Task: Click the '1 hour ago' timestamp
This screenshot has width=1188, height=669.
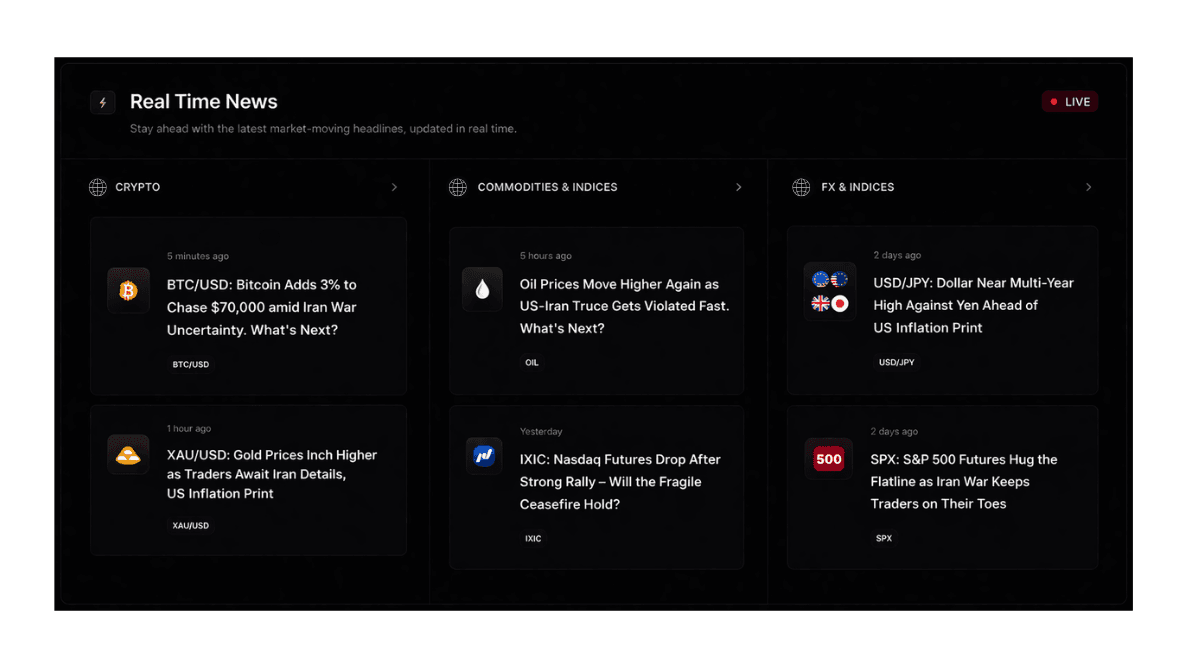Action: tap(189, 429)
